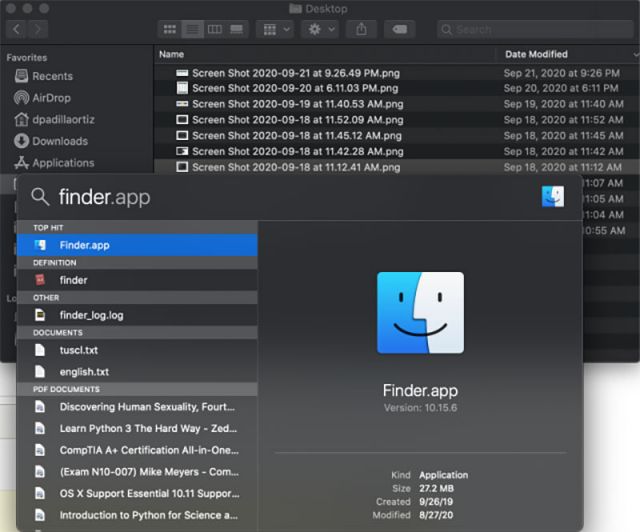Viewport: 640px width, 532px height.
Task: Switch Finder to icon view
Action: pyautogui.click(x=170, y=30)
